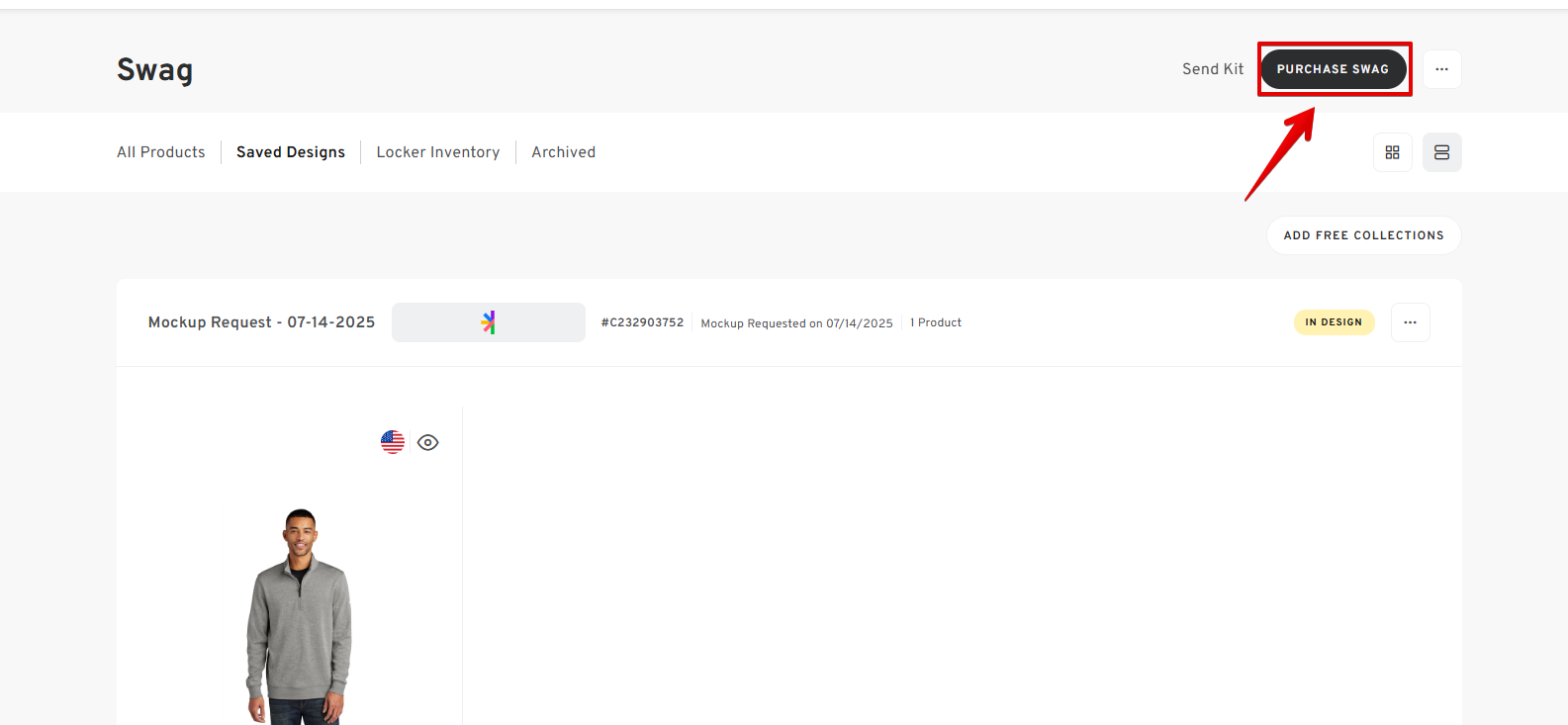This screenshot has height=725, width=1568.
Task: Click the US flag icon on the product
Action: point(393,442)
